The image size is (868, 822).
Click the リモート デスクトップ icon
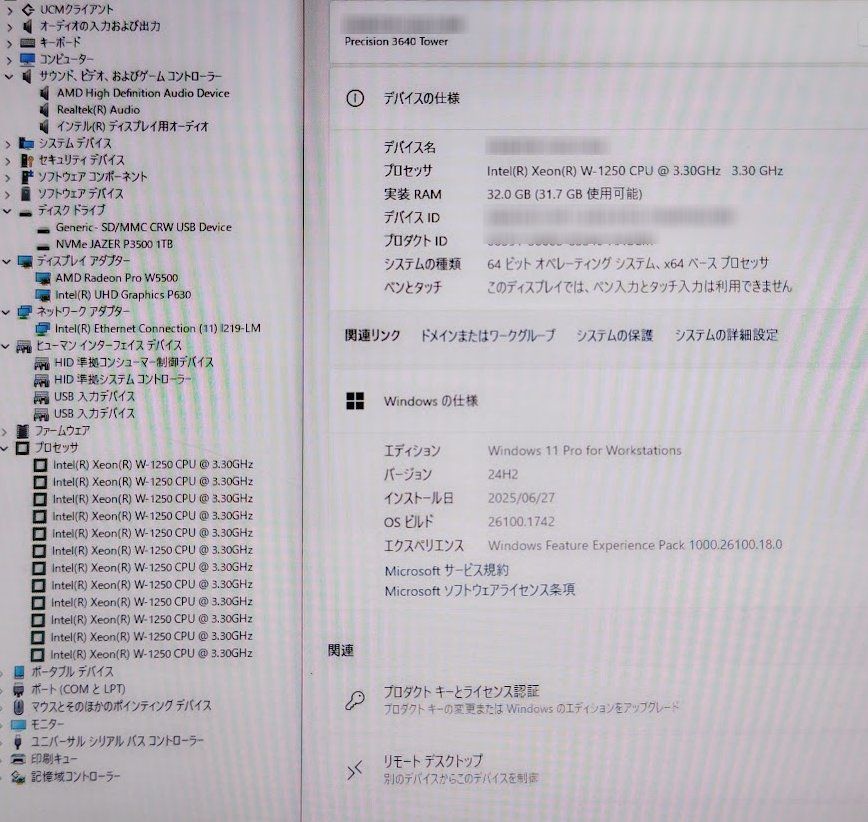[354, 769]
